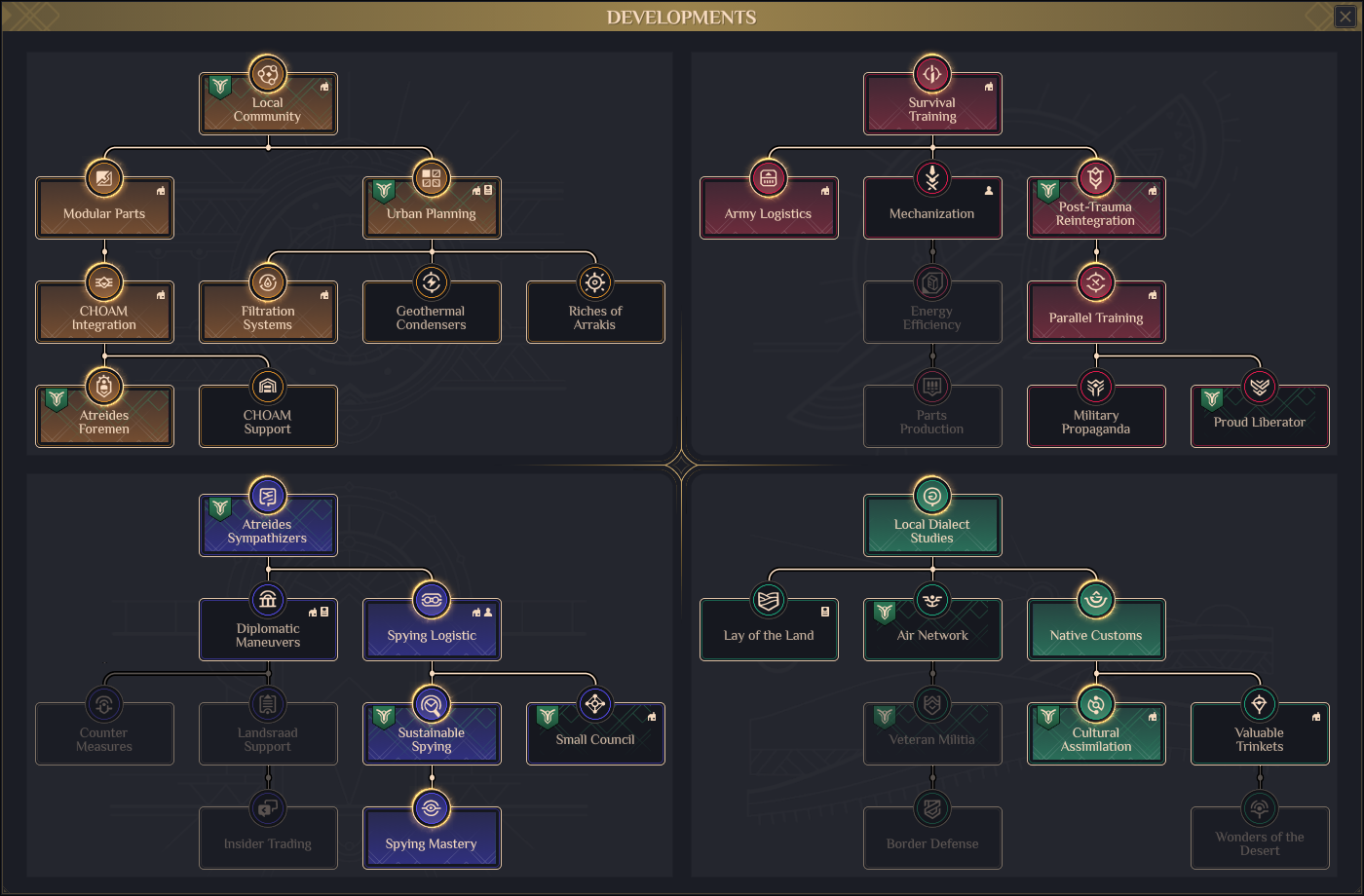The width and height of the screenshot is (1364, 896).
Task: Click the Local Dialect Studies round icon
Action: pyautogui.click(x=932, y=496)
